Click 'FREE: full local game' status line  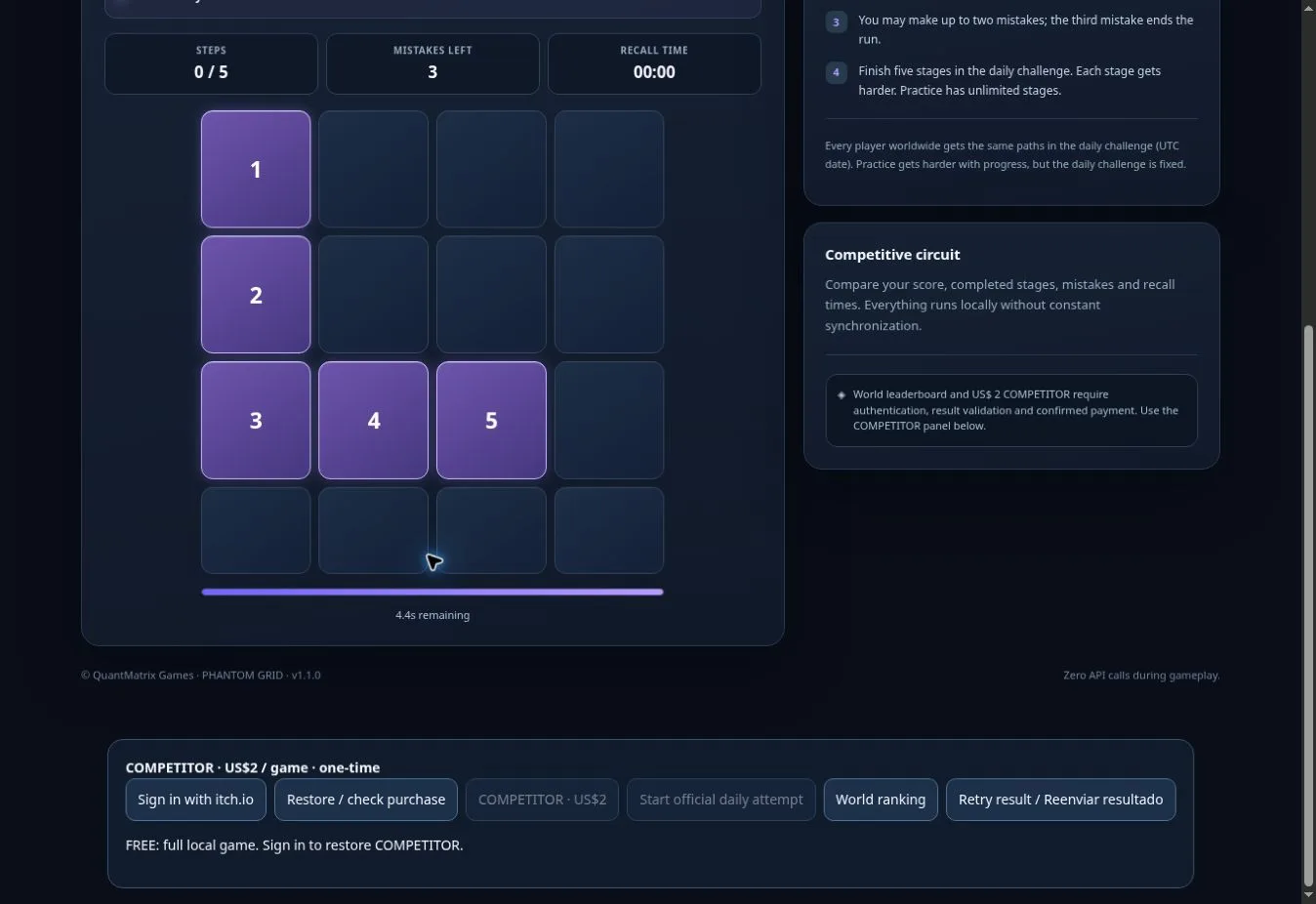(x=294, y=845)
